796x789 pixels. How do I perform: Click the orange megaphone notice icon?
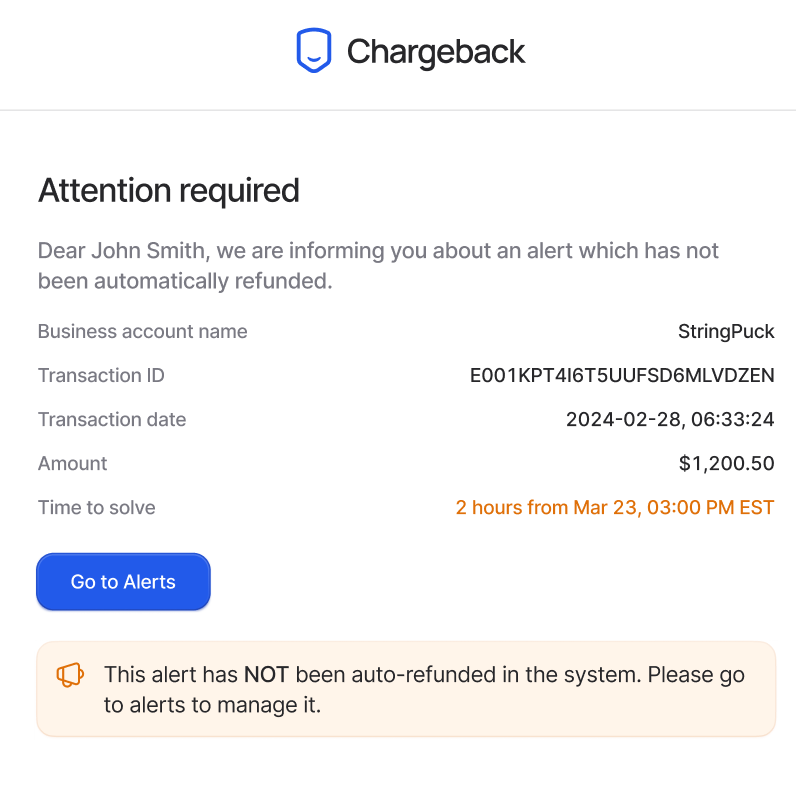pyautogui.click(x=70, y=675)
